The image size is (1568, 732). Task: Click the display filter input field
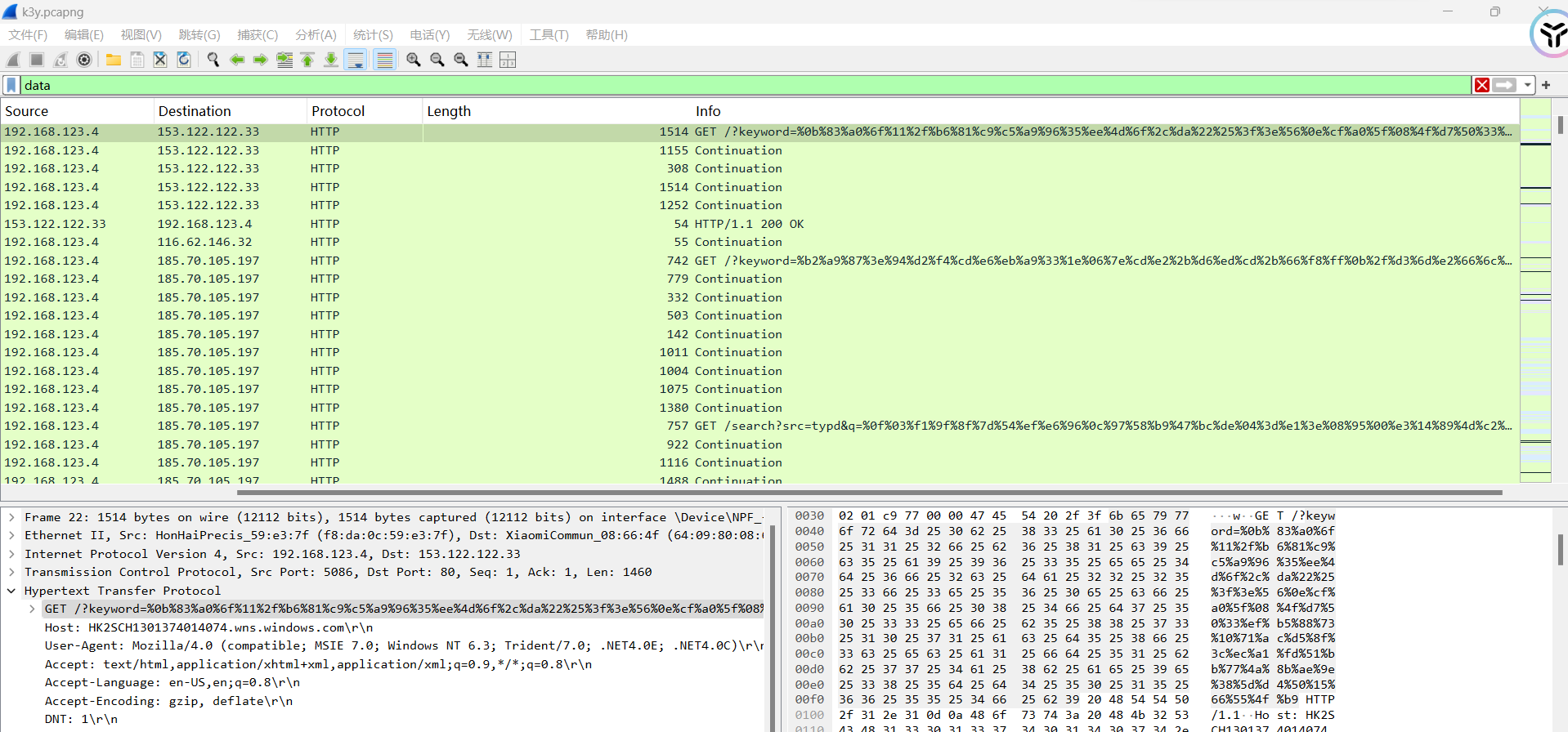pos(745,85)
